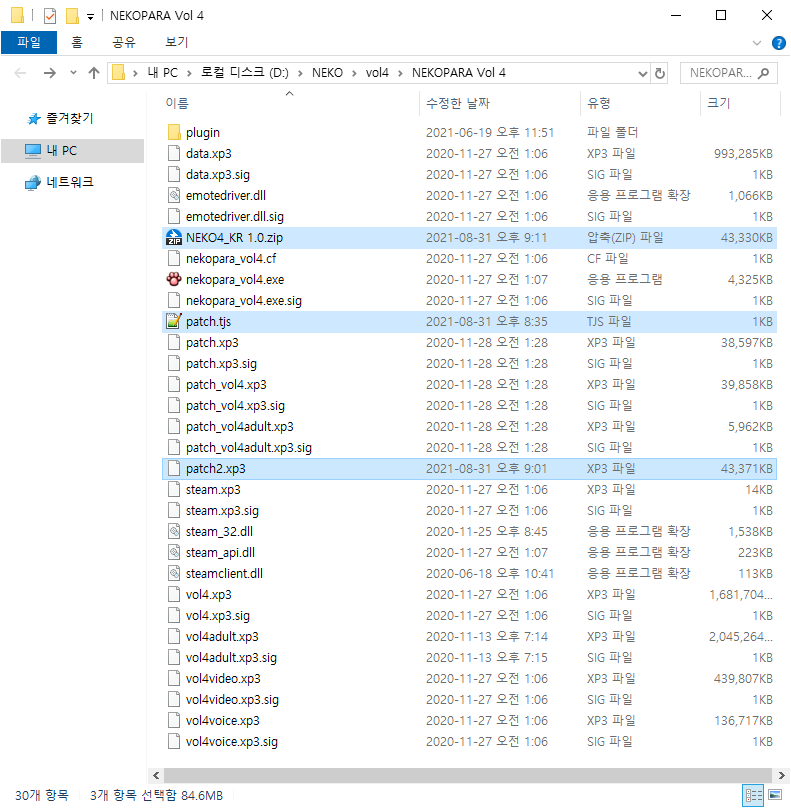Image resolution: width=791 pixels, height=808 pixels.
Task: Select the data.xp3.sig file name
Action: point(217,174)
